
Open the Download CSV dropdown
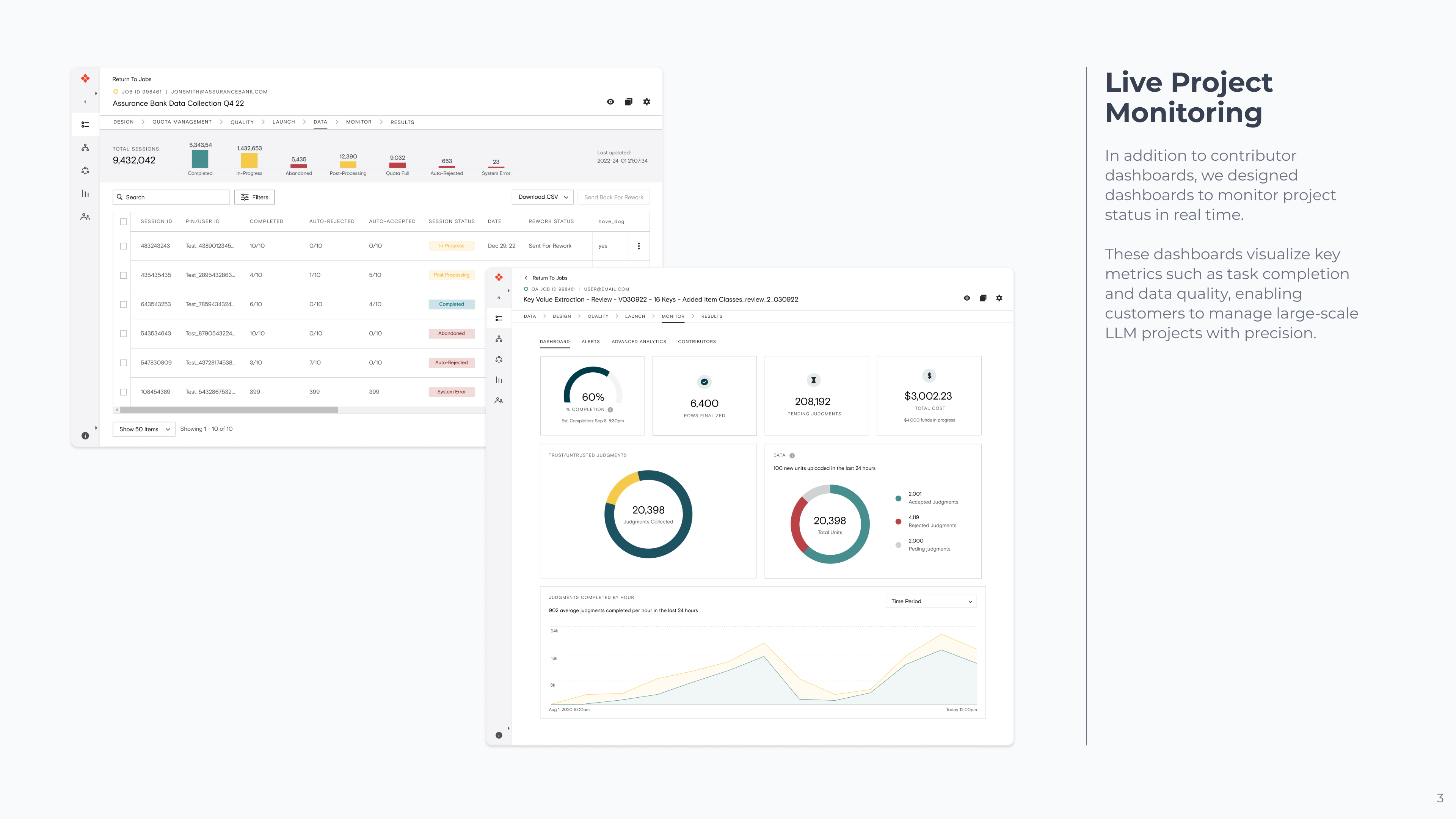(543, 197)
